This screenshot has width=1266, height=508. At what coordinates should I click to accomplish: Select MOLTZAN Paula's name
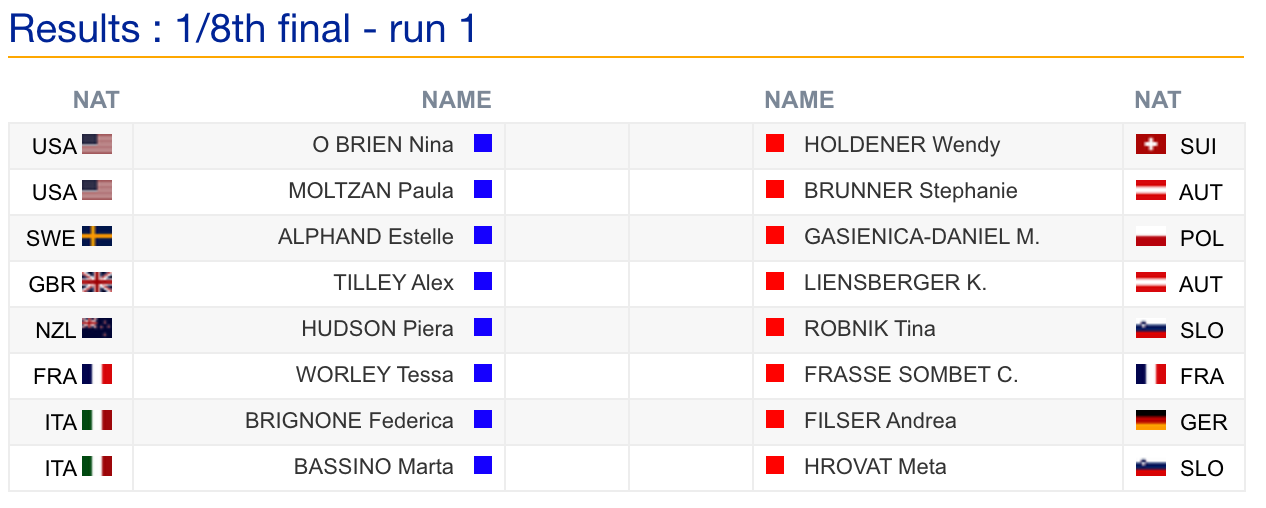point(370,191)
